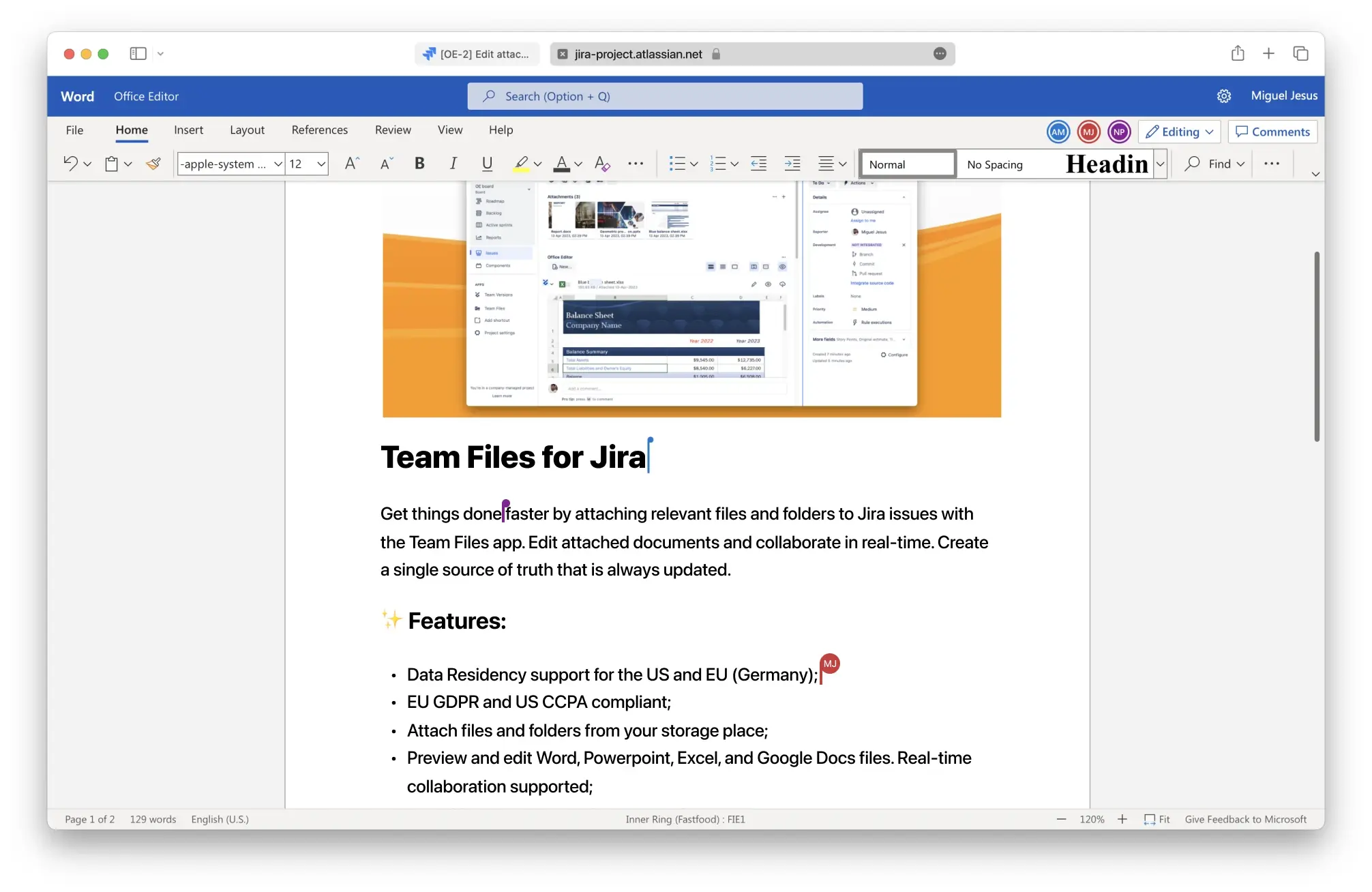Click the English (U.S.) language indicator

220,819
